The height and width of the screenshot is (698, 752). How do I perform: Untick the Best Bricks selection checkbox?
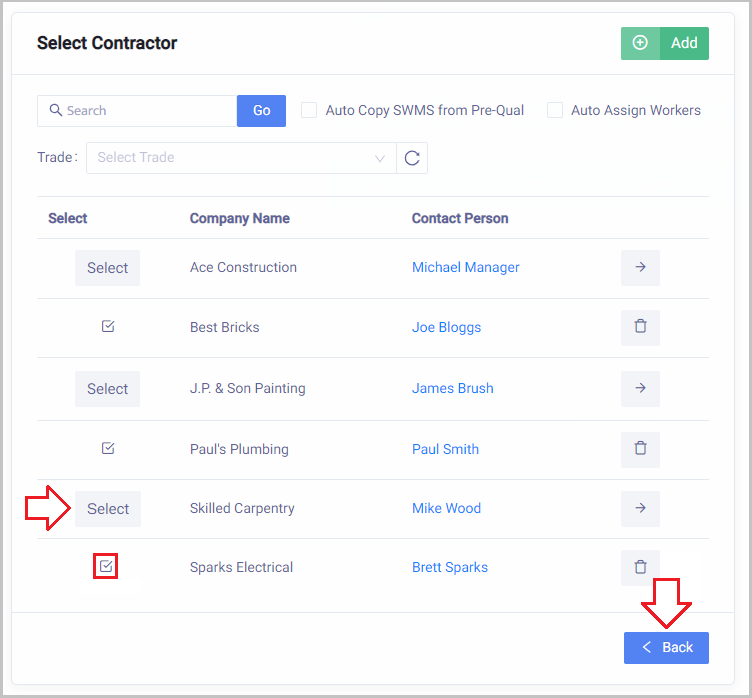coord(108,327)
